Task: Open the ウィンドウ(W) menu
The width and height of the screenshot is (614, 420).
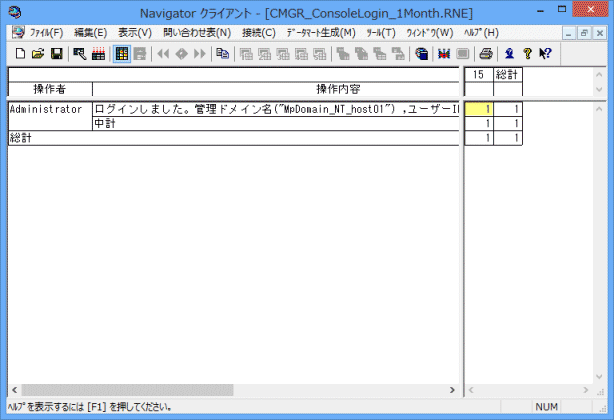Action: click(430, 33)
